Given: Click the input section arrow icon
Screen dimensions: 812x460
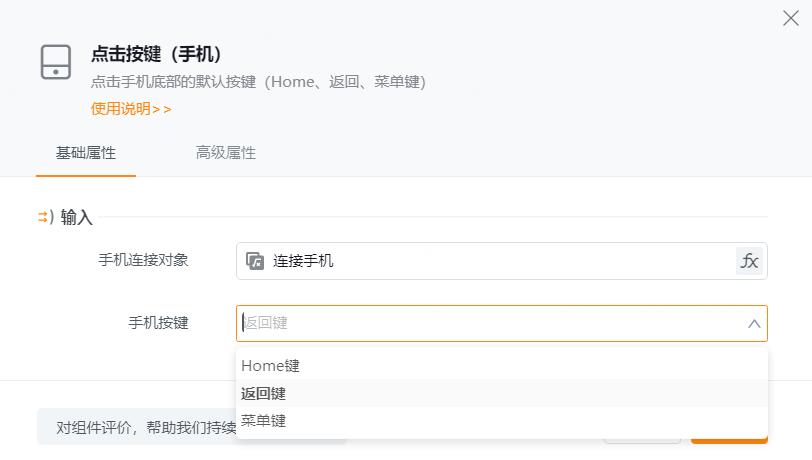Looking at the screenshot, I should tap(45, 217).
